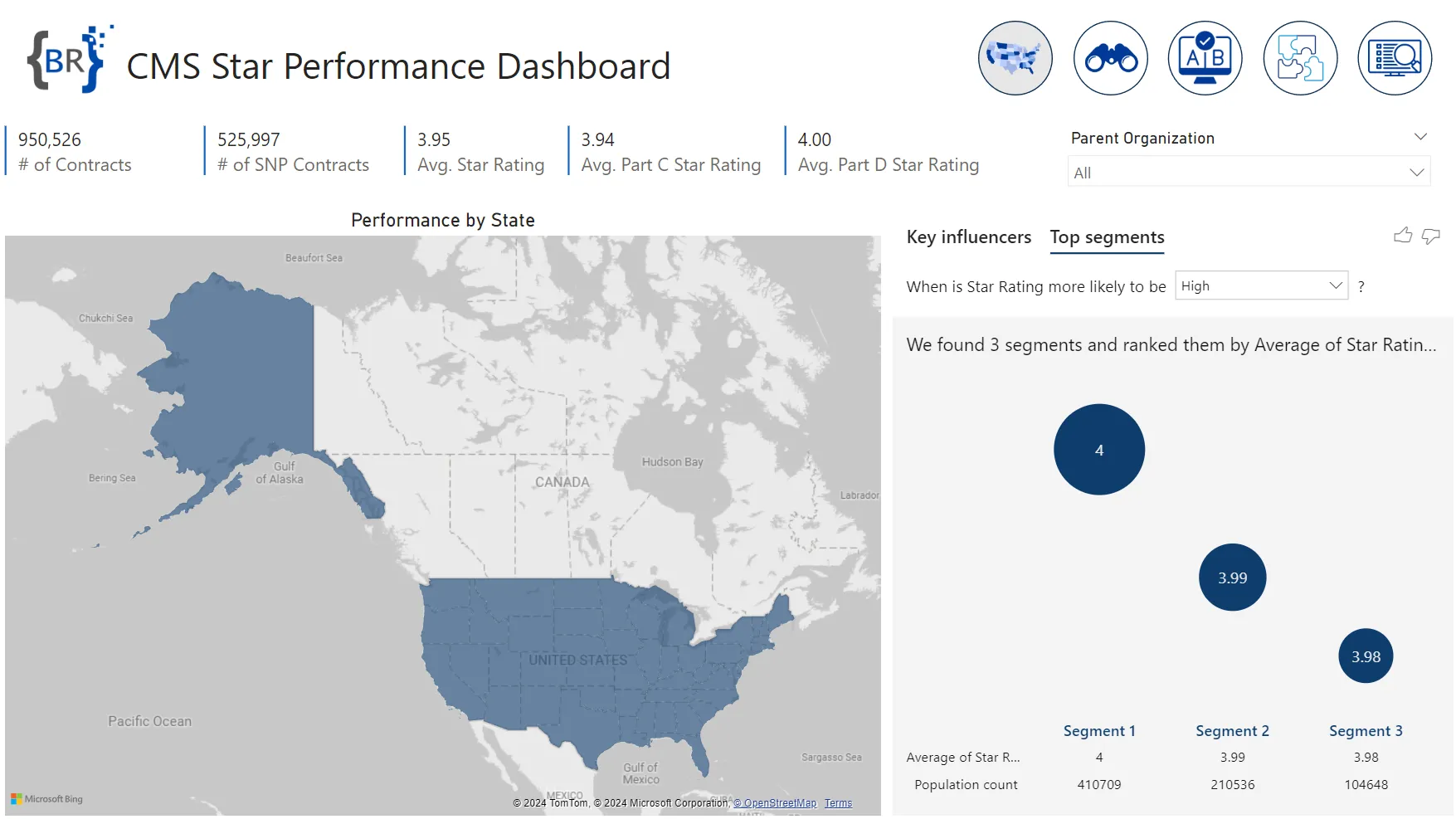The width and height of the screenshot is (1456, 819).
Task: Open the A|B comparison page icon
Action: tap(1205, 58)
